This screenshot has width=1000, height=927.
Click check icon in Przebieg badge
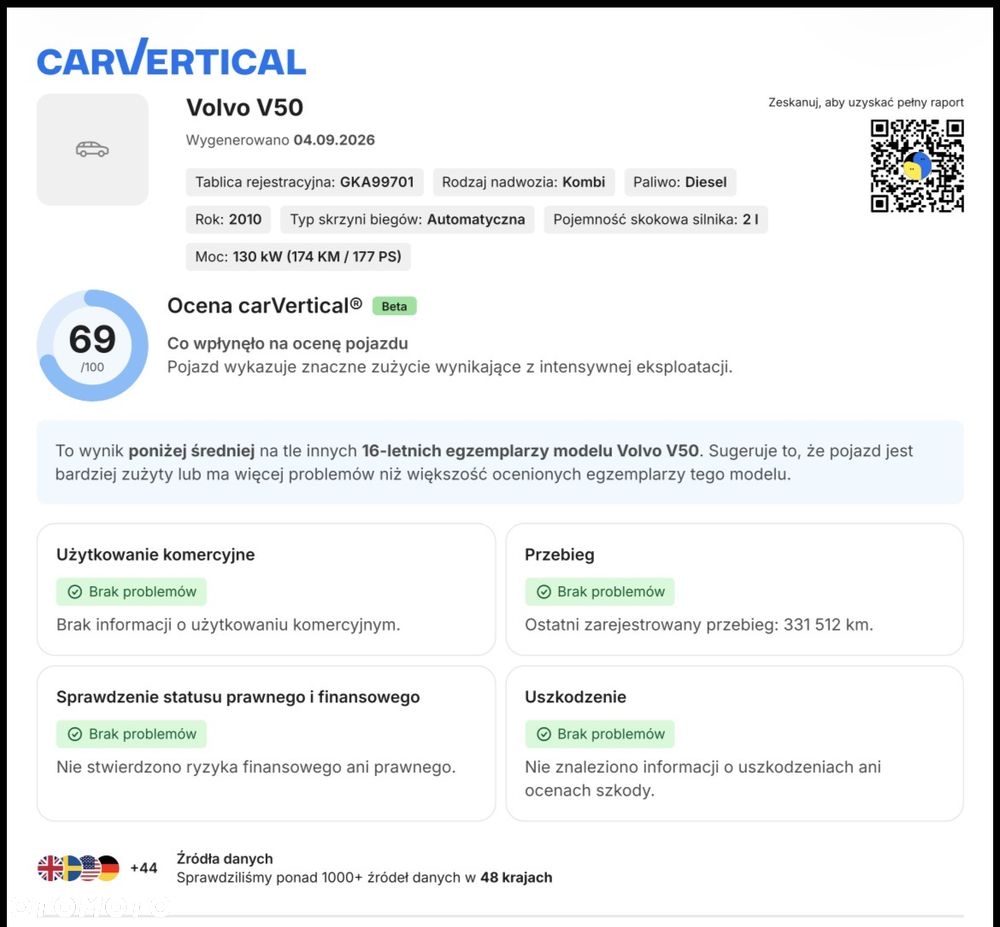pyautogui.click(x=543, y=592)
